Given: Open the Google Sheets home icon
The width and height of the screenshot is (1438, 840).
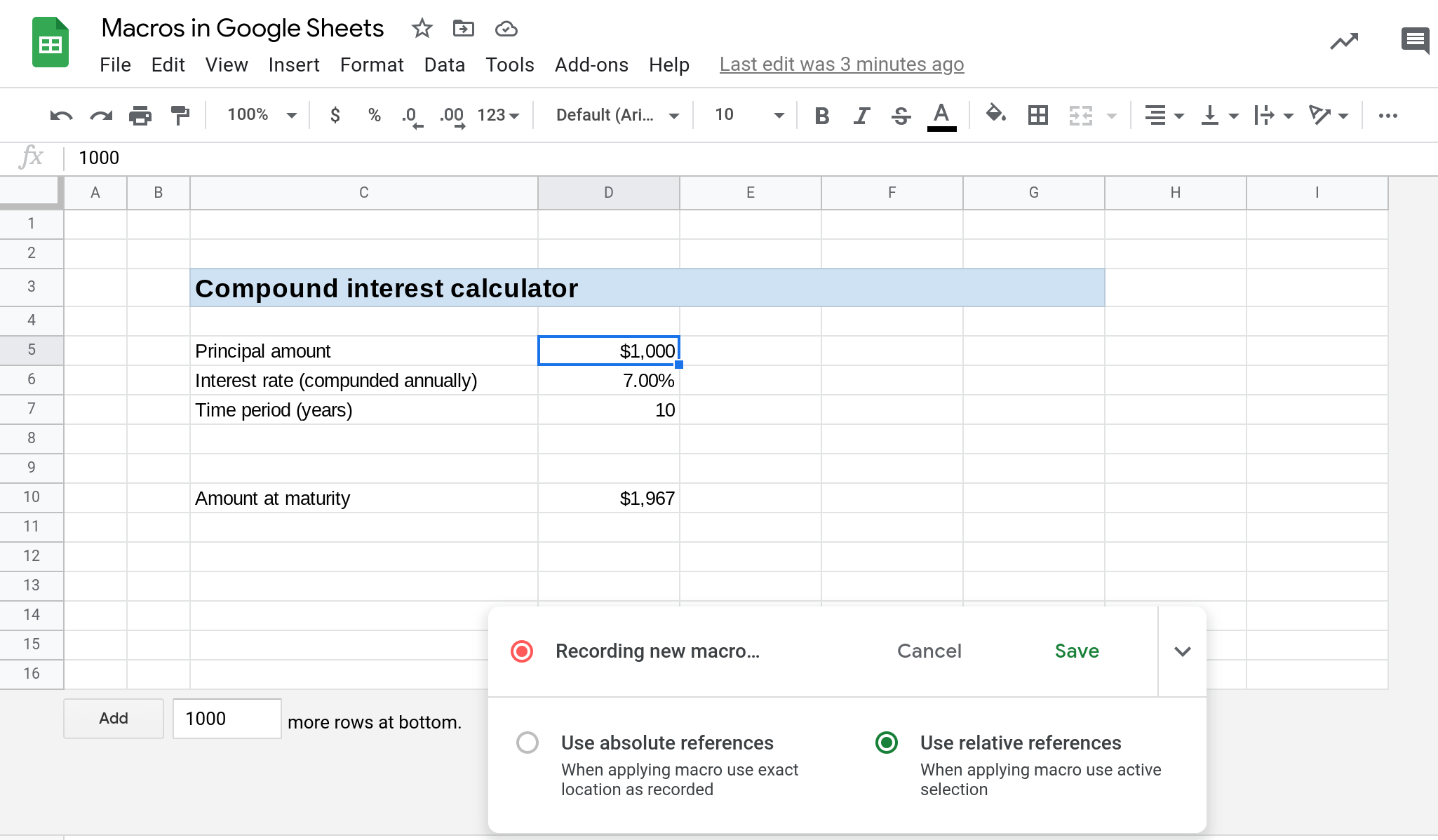Looking at the screenshot, I should point(51,42).
